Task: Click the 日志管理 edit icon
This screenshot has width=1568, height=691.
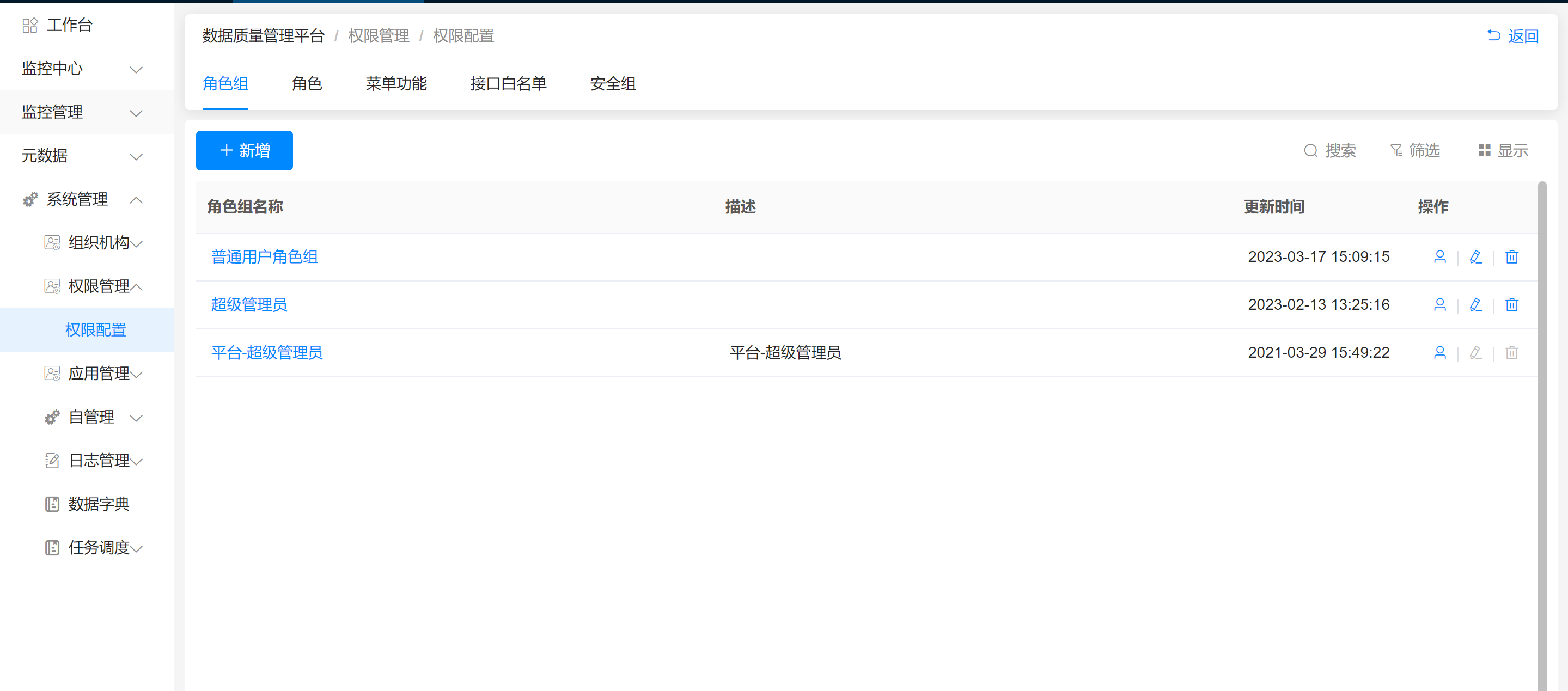Action: coord(52,461)
